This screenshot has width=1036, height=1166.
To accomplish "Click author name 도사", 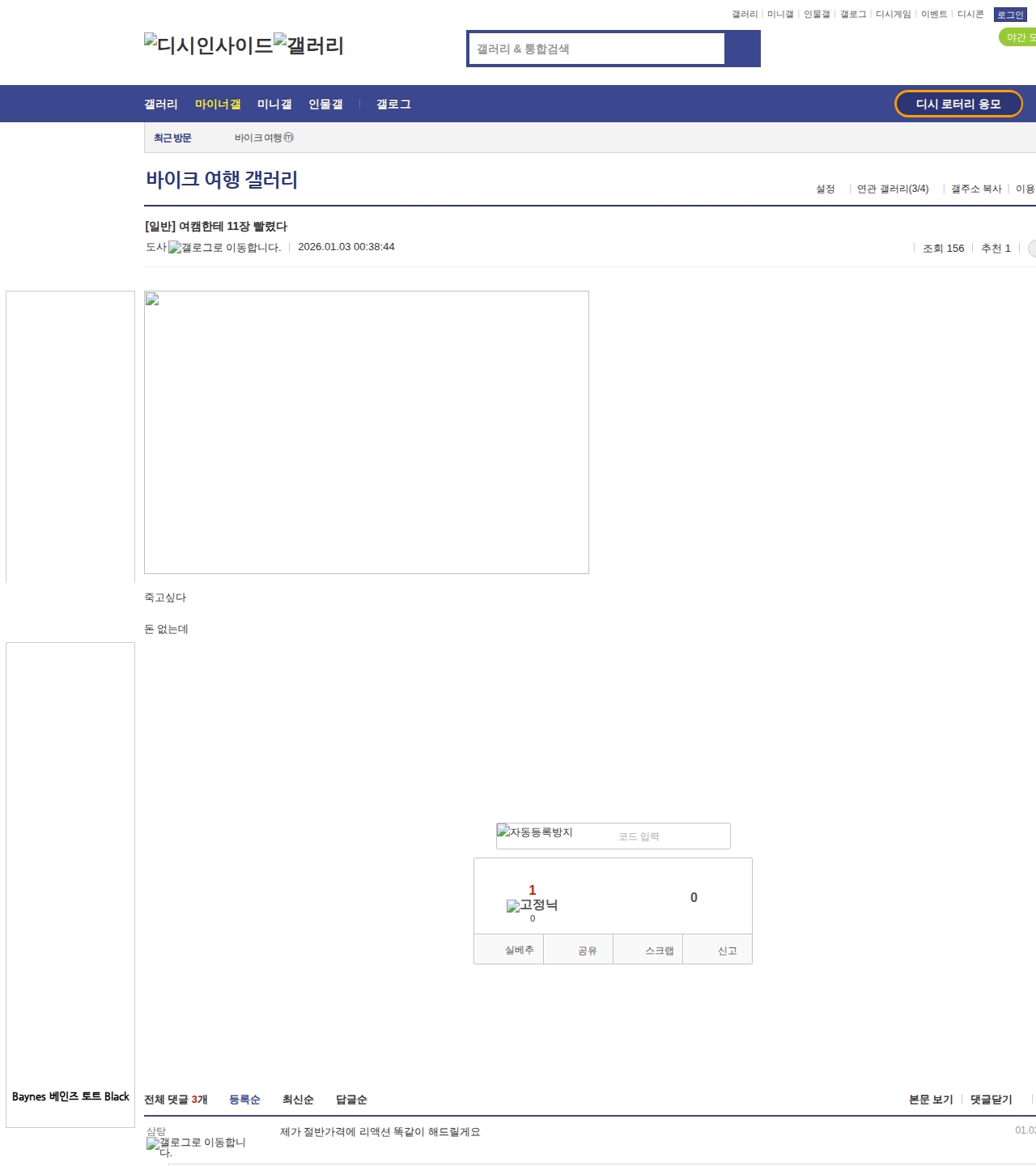I will (x=156, y=247).
